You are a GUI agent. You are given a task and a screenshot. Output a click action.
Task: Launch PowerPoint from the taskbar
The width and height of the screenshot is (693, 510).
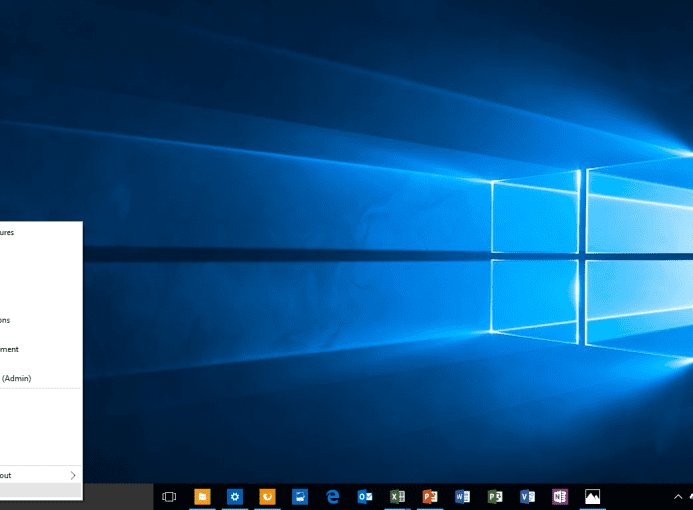point(430,497)
